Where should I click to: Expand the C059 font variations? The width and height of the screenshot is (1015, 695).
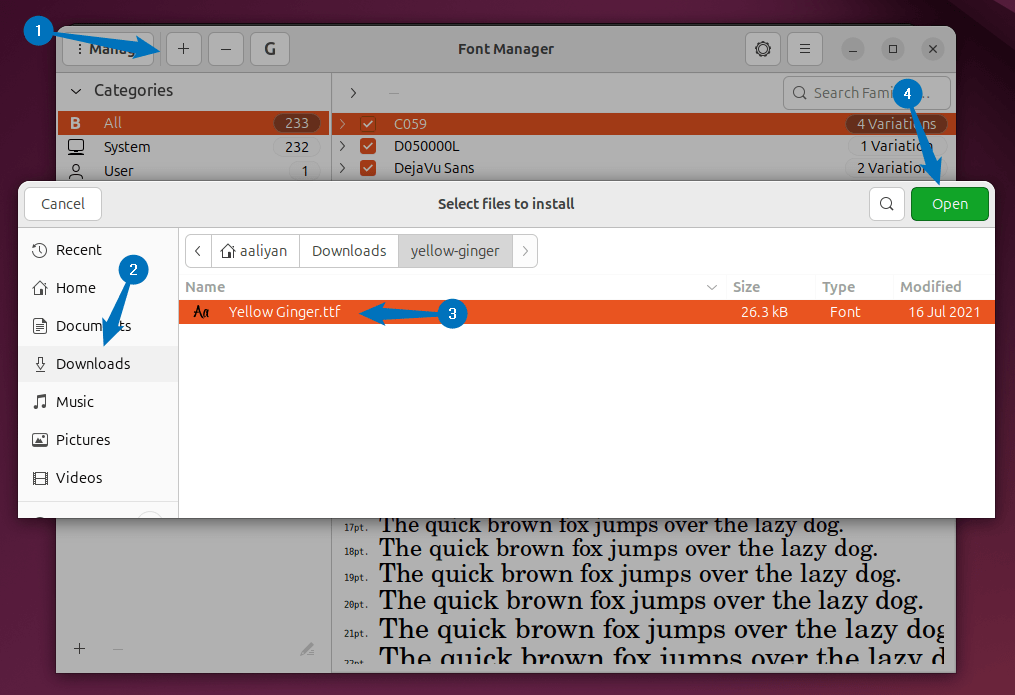[341, 123]
